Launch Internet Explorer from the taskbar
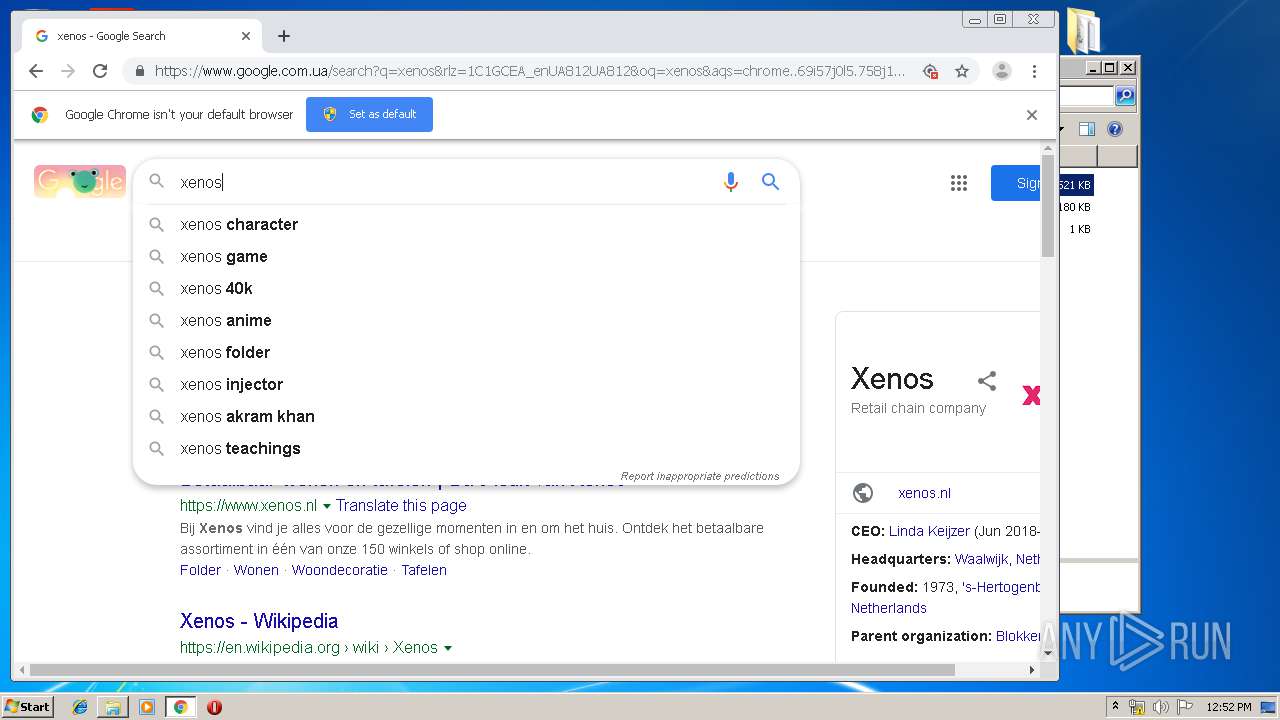Viewport: 1280px width, 720px height. 80,707
